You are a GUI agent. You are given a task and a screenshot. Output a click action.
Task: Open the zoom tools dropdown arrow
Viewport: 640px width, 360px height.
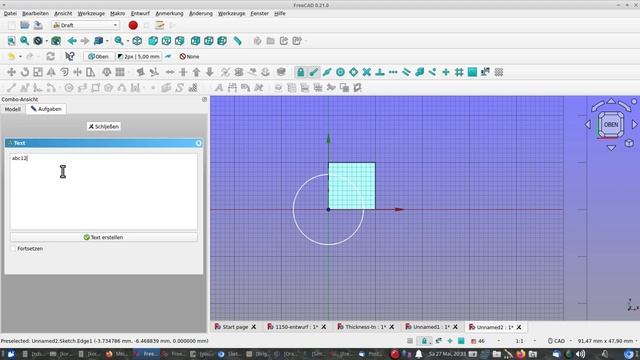128,41
